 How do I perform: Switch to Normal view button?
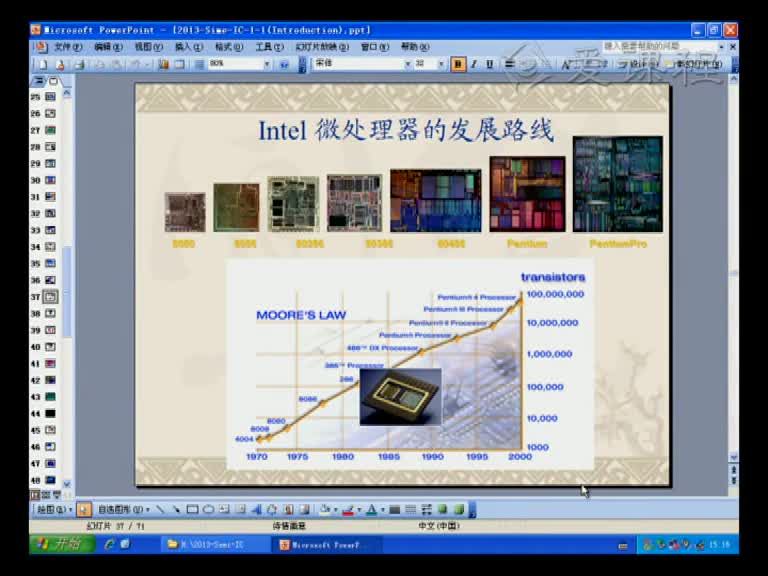pos(35,495)
